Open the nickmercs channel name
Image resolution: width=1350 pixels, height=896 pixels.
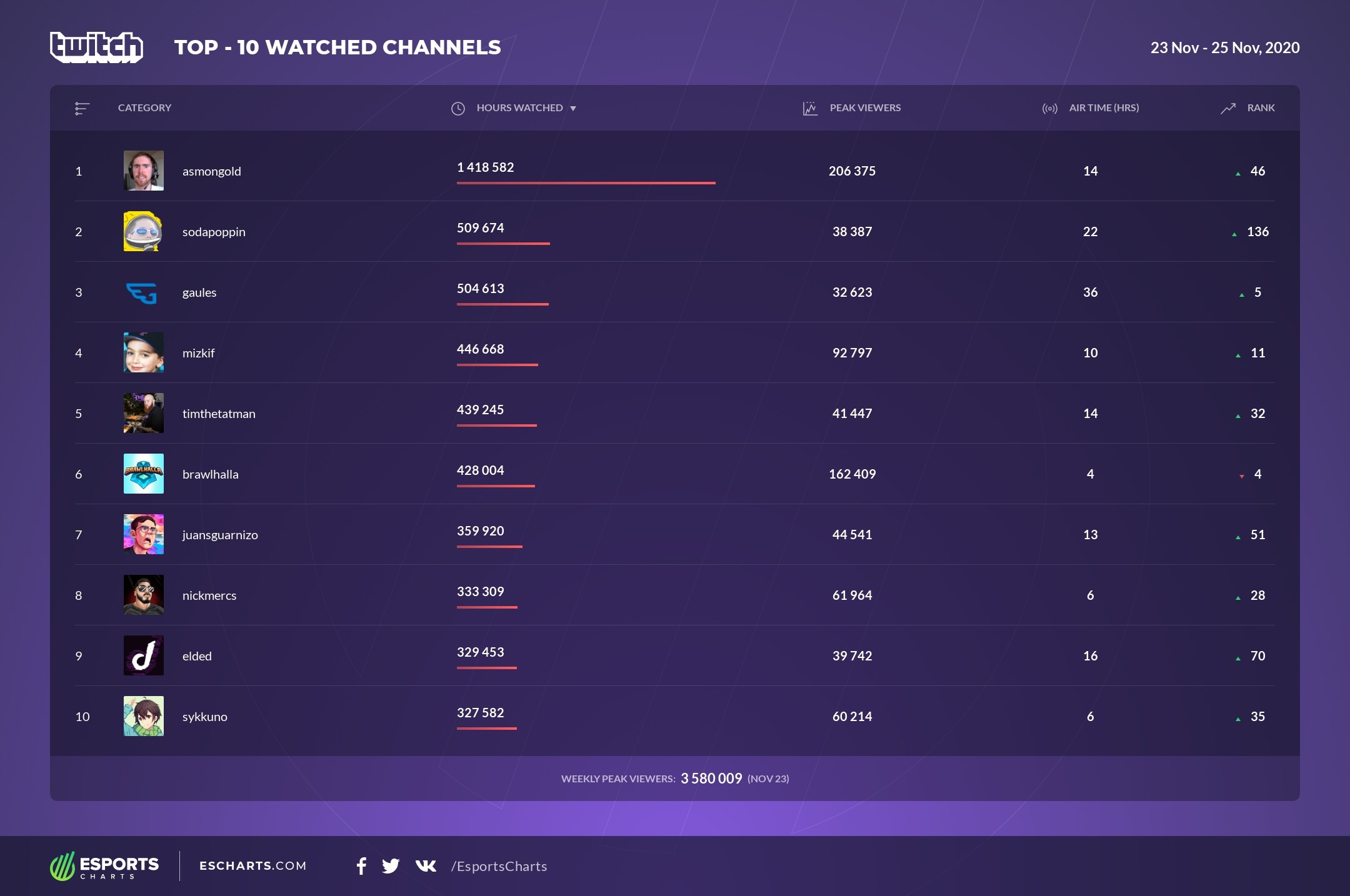(209, 595)
